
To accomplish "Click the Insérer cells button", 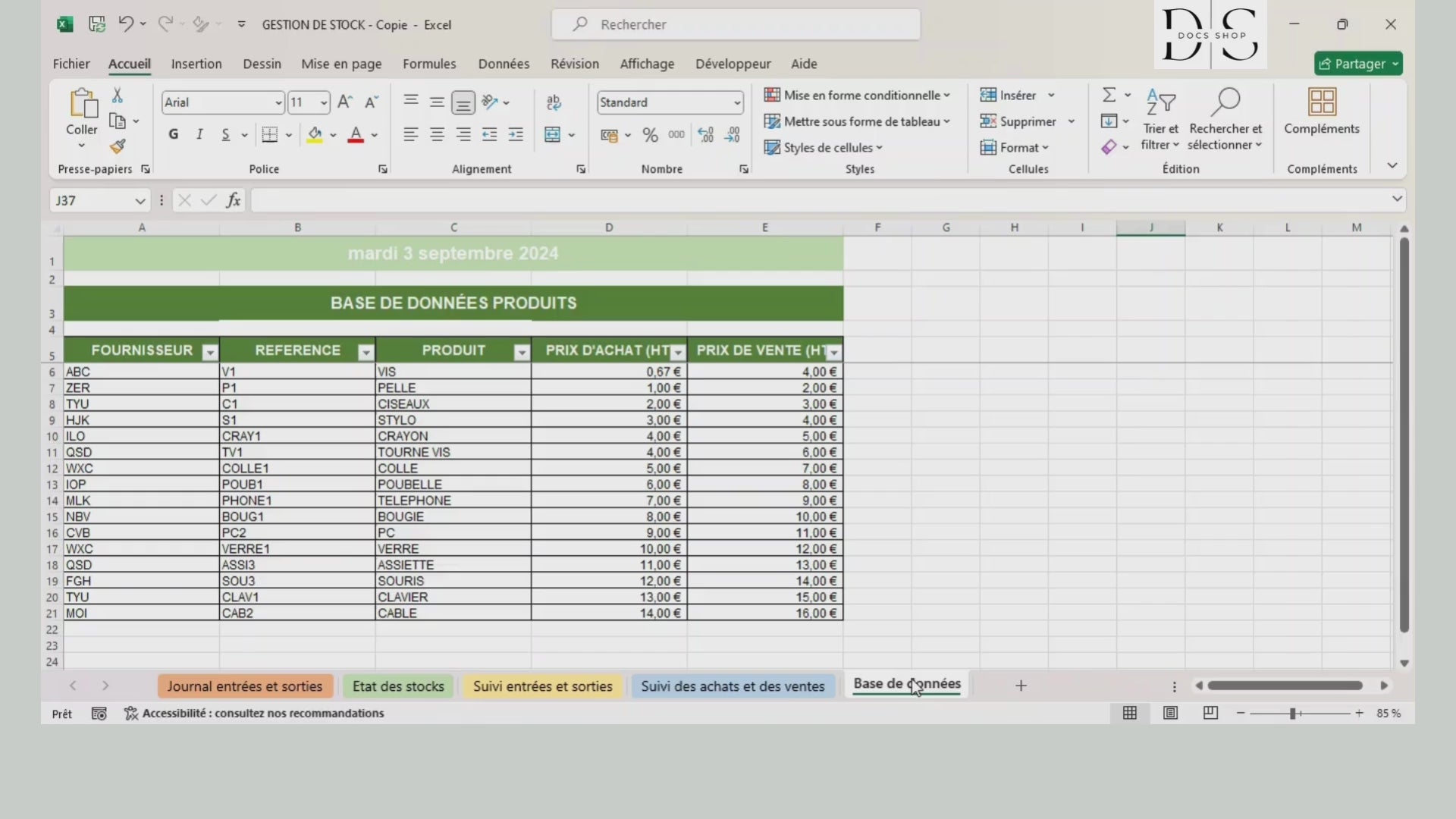I will (x=1009, y=95).
